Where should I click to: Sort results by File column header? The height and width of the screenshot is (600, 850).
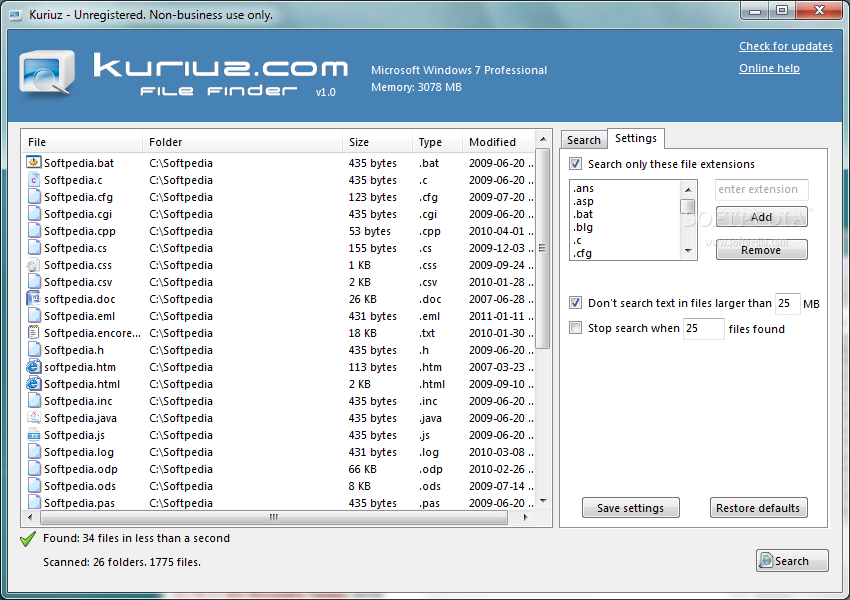pos(83,142)
